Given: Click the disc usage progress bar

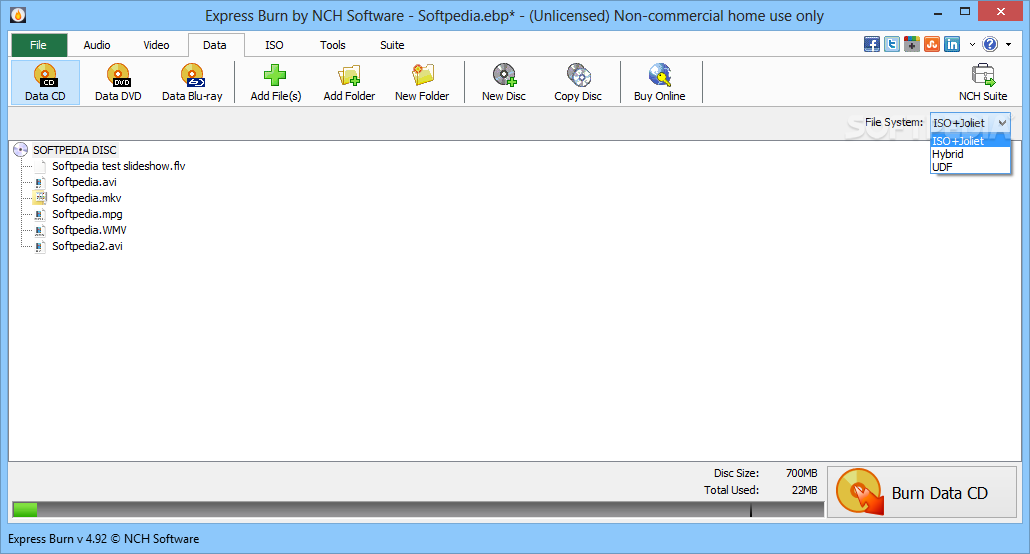Looking at the screenshot, I should 418,509.
